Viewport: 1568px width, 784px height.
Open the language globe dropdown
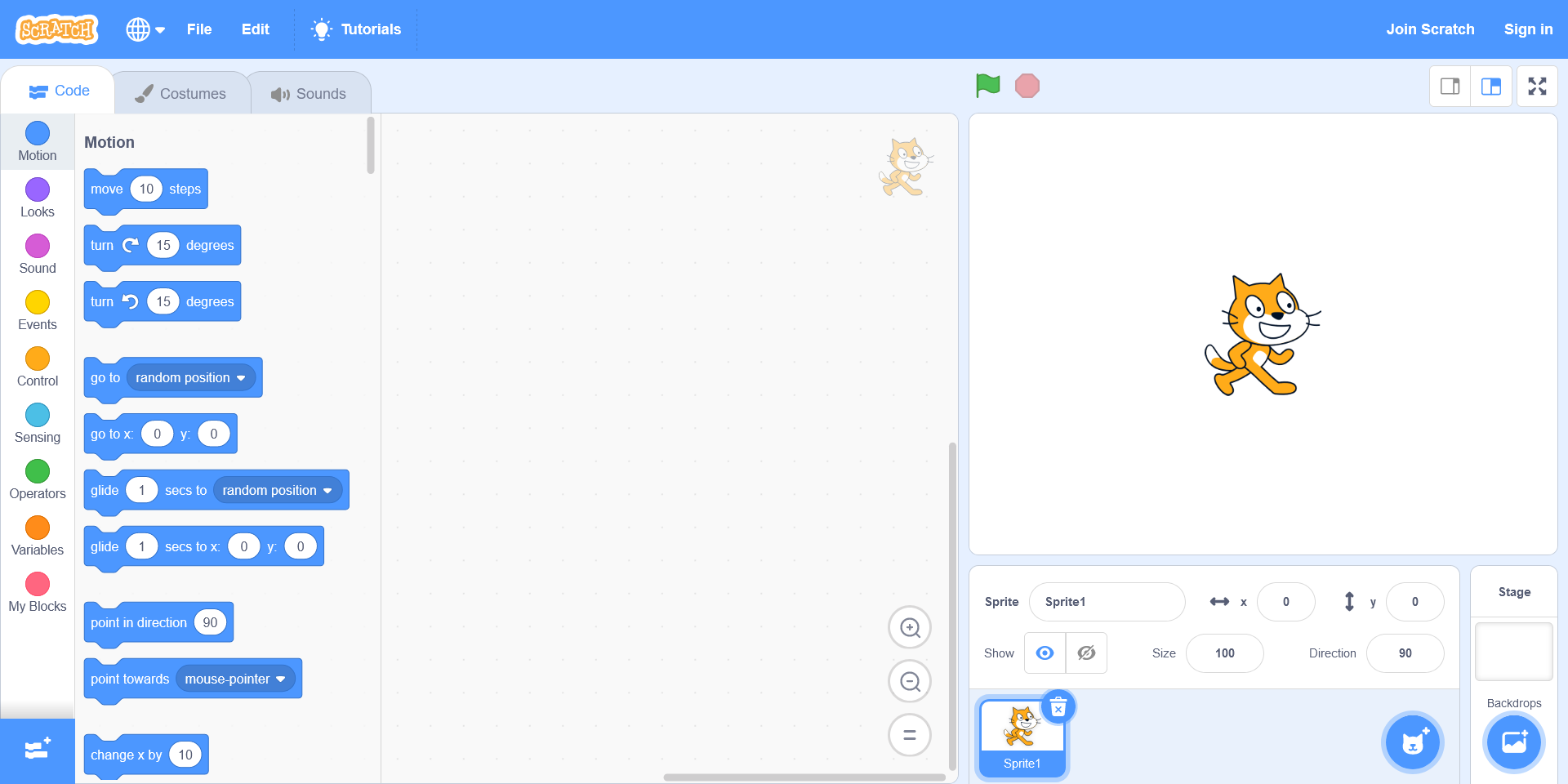coord(145,29)
